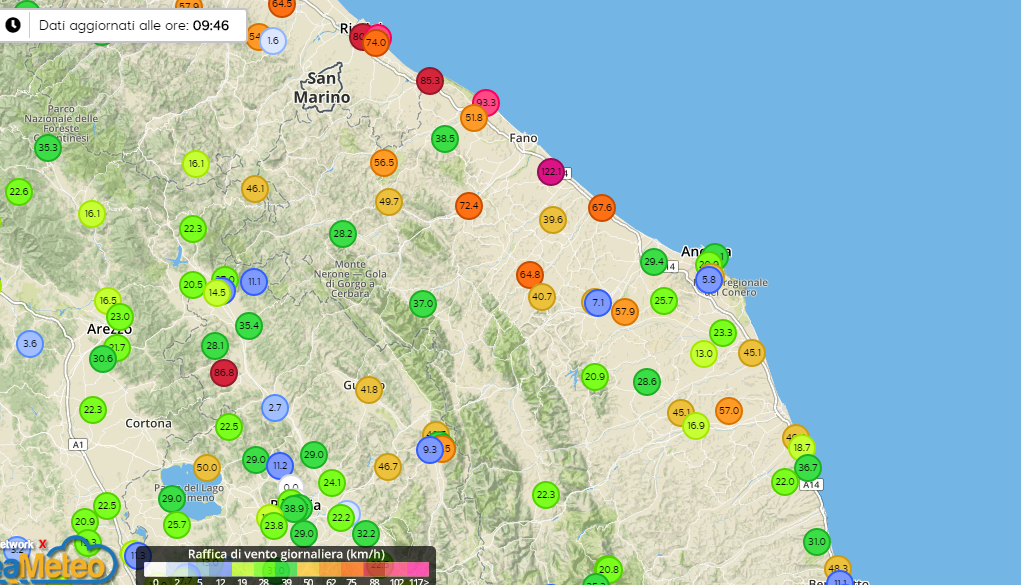Click the clock icon beside update time
The image size is (1021, 585).
[13, 25]
